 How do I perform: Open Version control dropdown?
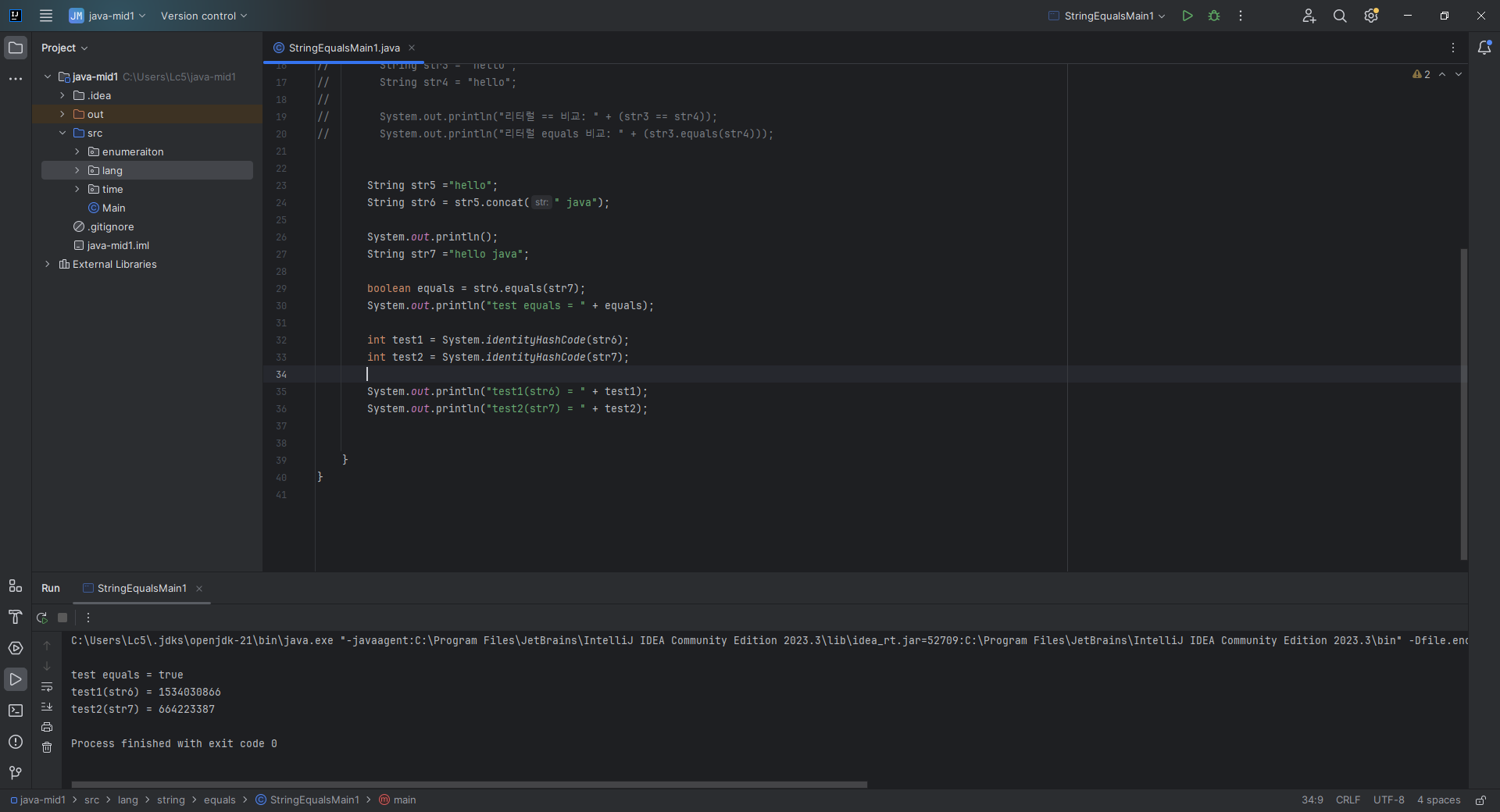coord(204,16)
